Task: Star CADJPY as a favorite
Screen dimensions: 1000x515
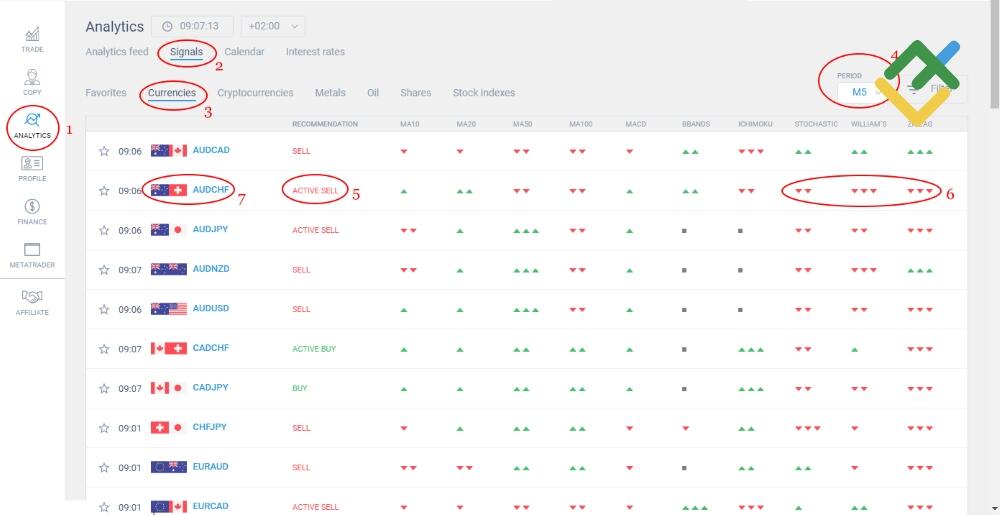Action: (104, 388)
